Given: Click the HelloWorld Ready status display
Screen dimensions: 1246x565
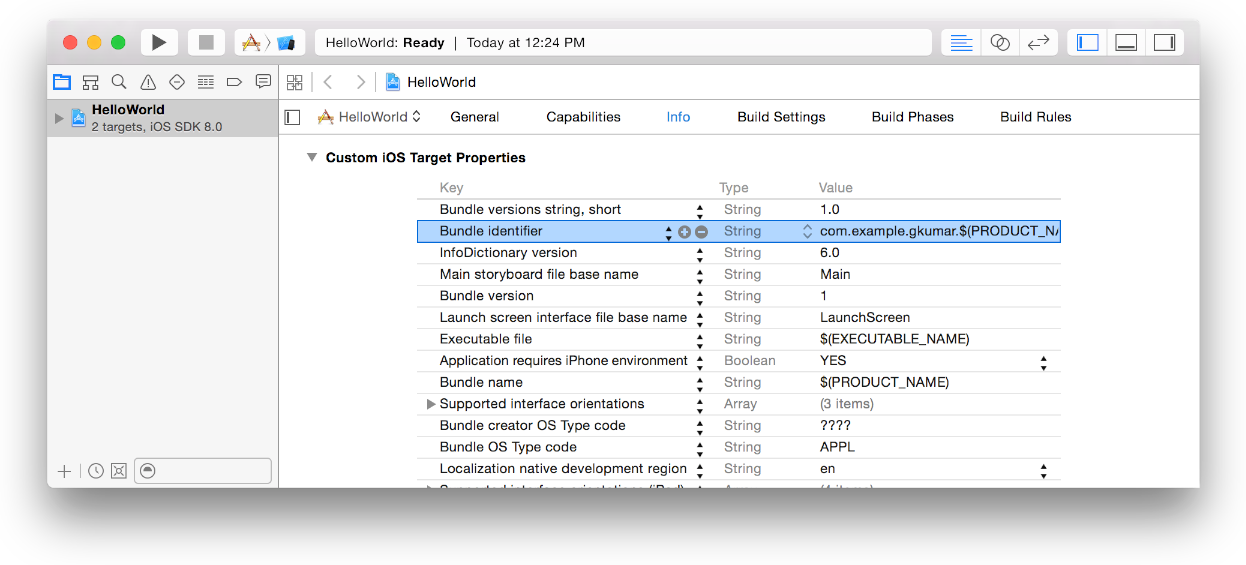Looking at the screenshot, I should click(623, 42).
